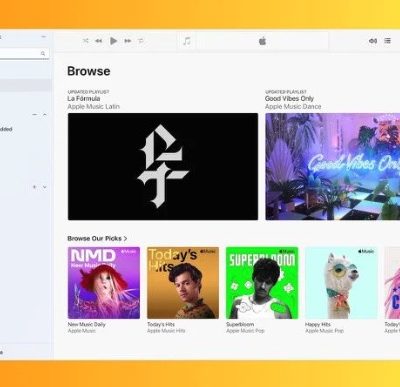Click the Superbloom caption text

click(x=240, y=324)
